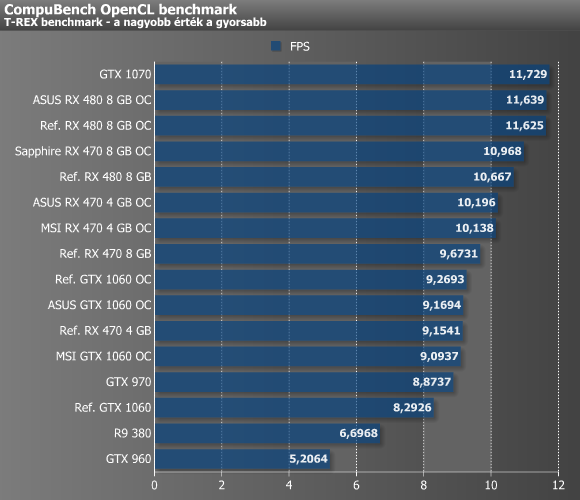Click the x-axis tick label 4
Viewport: 580px width, 500px height.
coord(289,485)
